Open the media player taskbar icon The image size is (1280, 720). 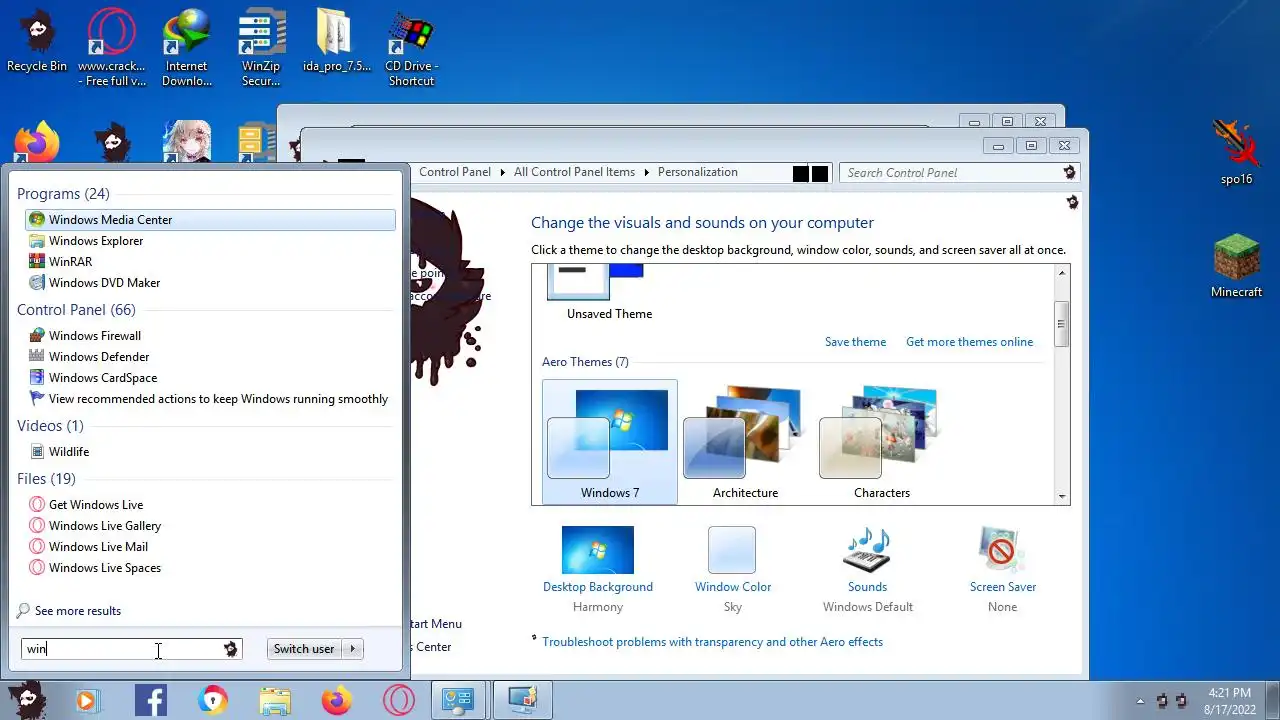[86, 701]
